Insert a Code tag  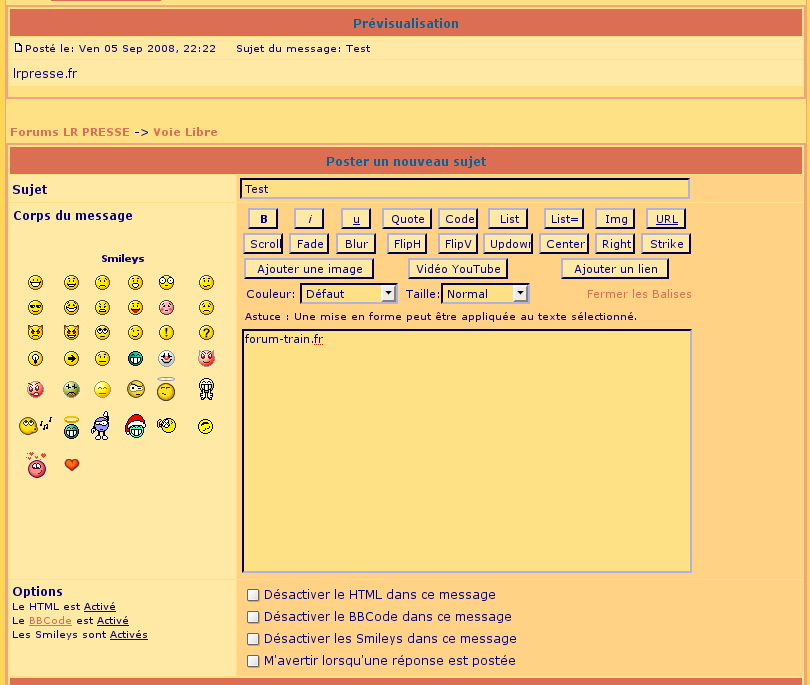[459, 219]
